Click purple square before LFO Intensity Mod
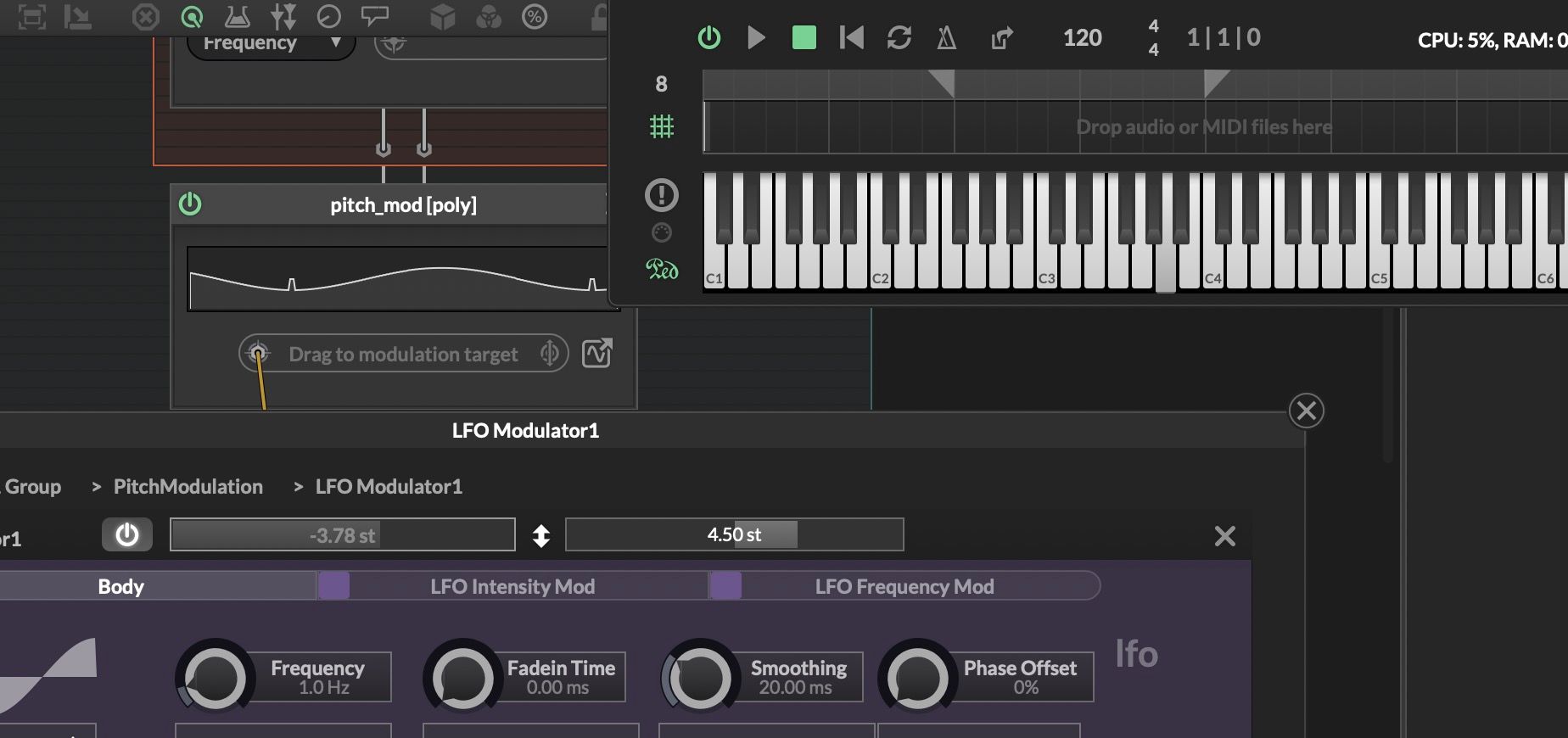 (x=333, y=585)
